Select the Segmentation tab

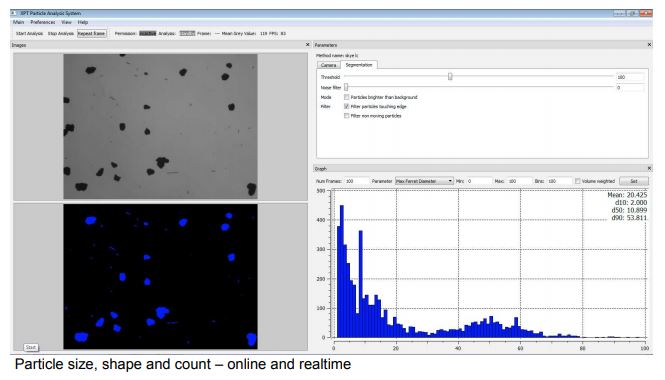tap(359, 65)
